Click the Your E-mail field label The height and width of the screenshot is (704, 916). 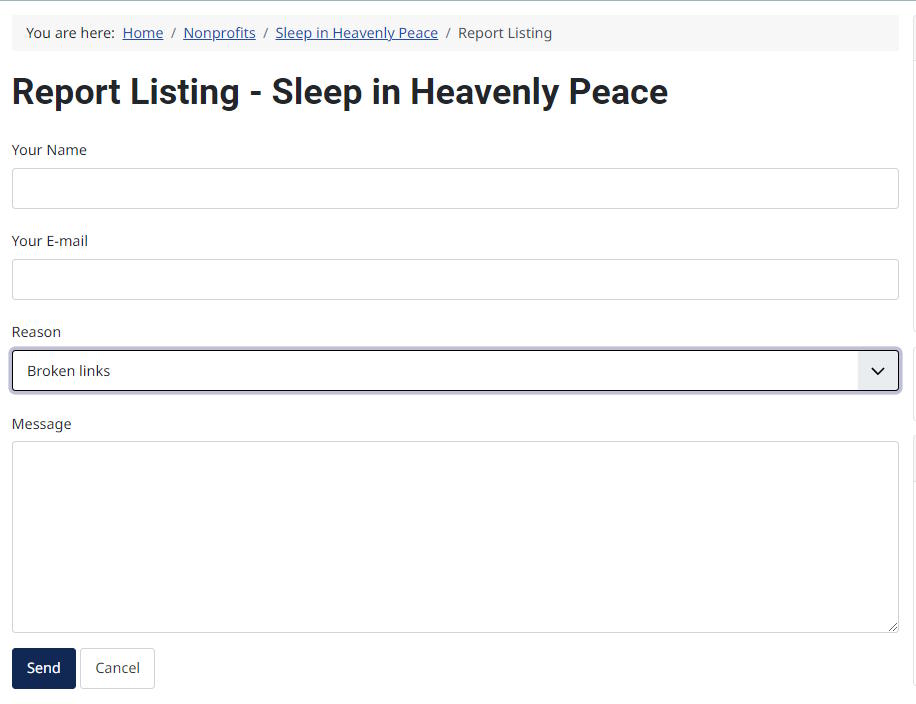(x=50, y=241)
